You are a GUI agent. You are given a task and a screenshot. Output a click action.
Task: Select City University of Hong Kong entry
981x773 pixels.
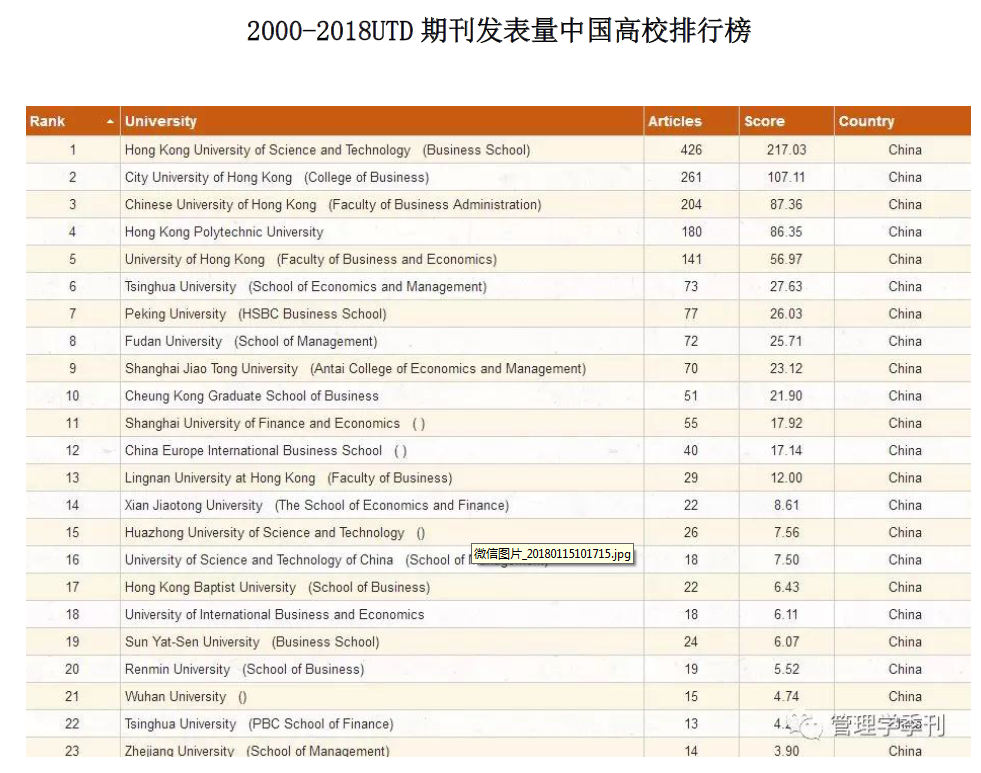[x=276, y=177]
